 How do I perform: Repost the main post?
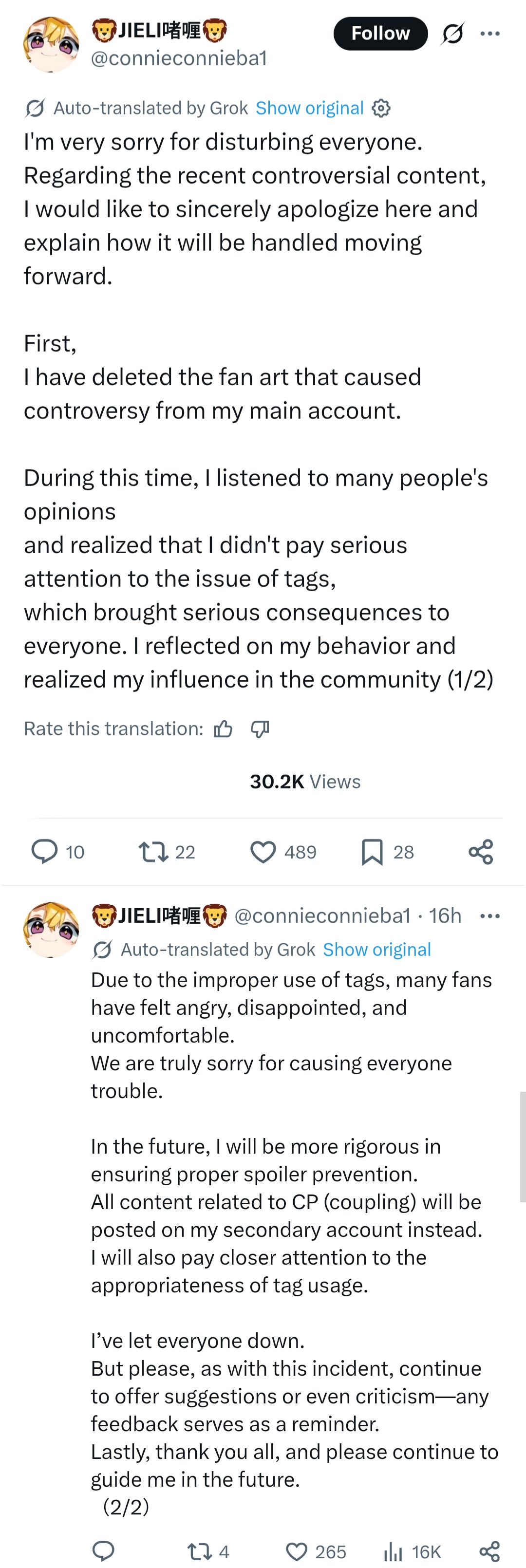(x=153, y=852)
